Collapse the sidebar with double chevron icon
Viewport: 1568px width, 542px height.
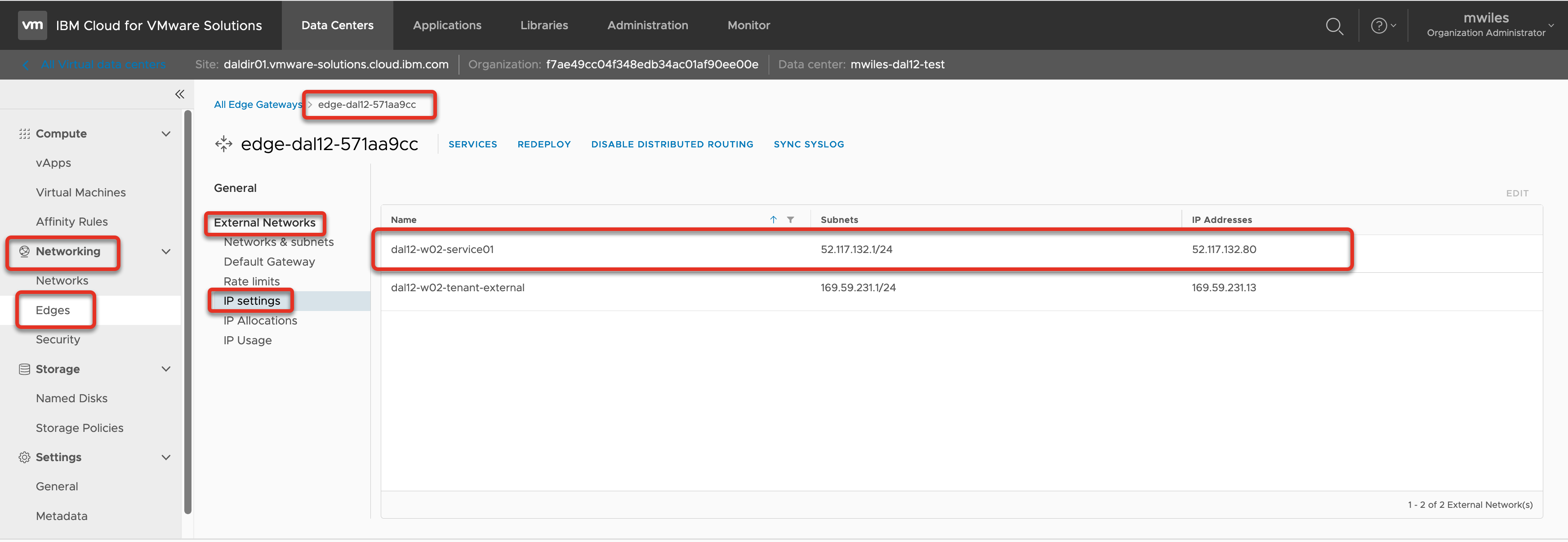[x=179, y=94]
